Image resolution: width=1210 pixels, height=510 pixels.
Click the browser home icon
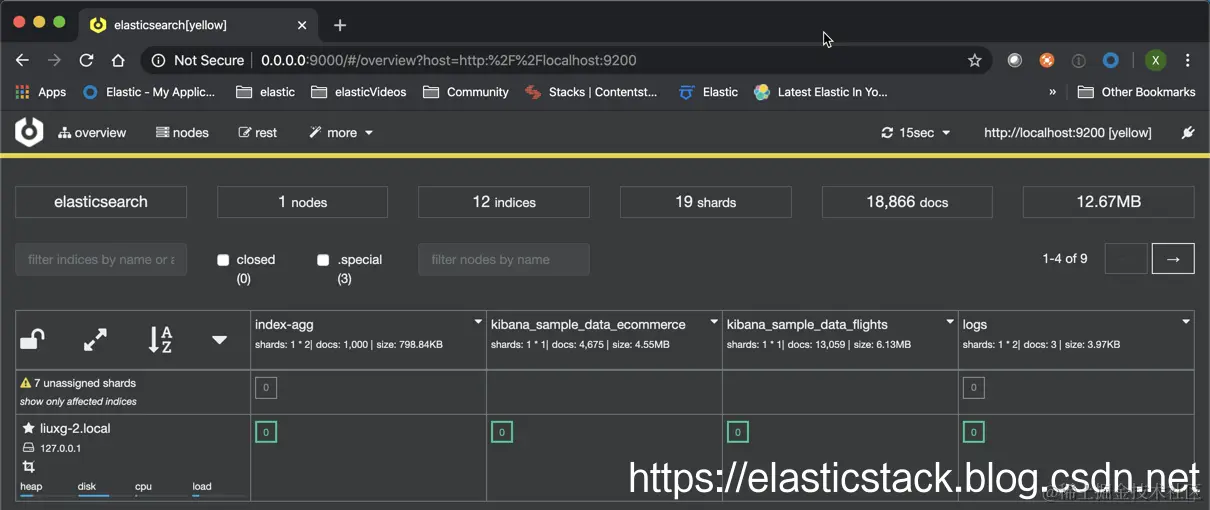118,60
